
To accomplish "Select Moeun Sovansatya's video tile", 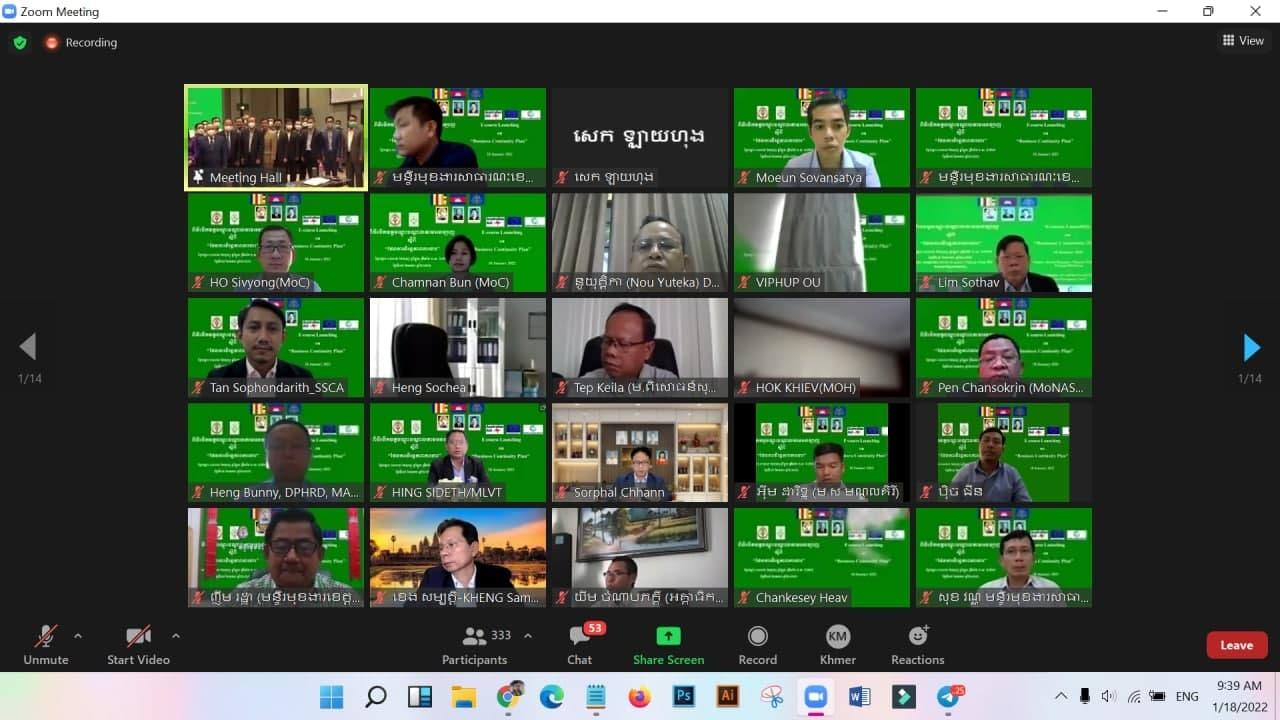I will click(821, 137).
